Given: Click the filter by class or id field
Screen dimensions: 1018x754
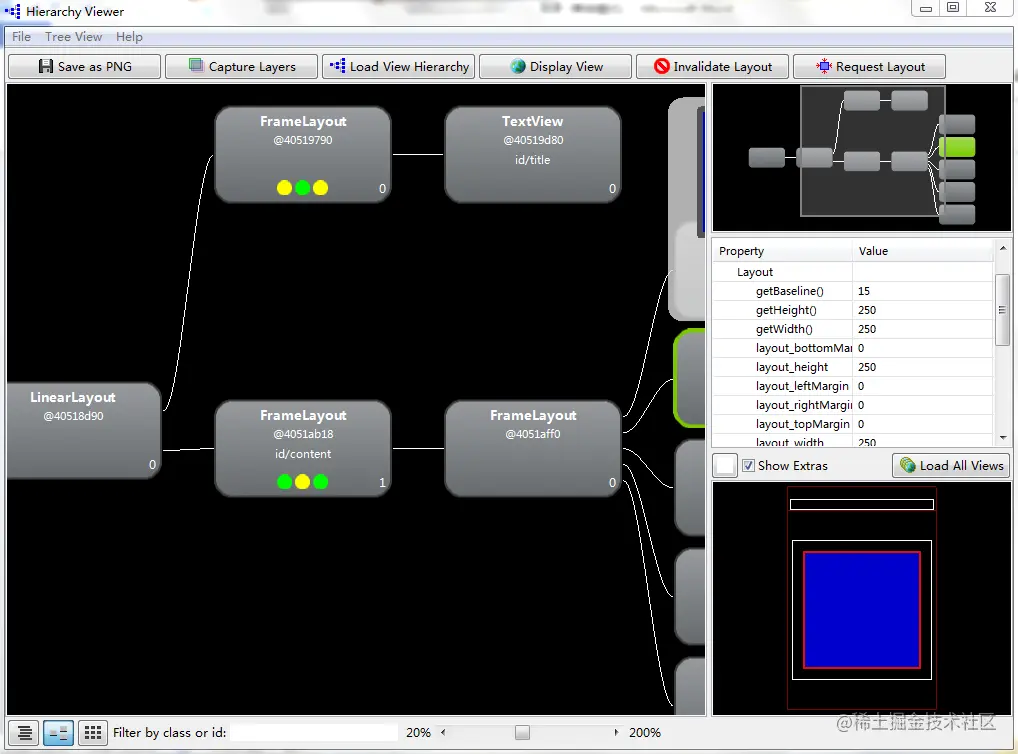Looking at the screenshot, I should tap(314, 733).
